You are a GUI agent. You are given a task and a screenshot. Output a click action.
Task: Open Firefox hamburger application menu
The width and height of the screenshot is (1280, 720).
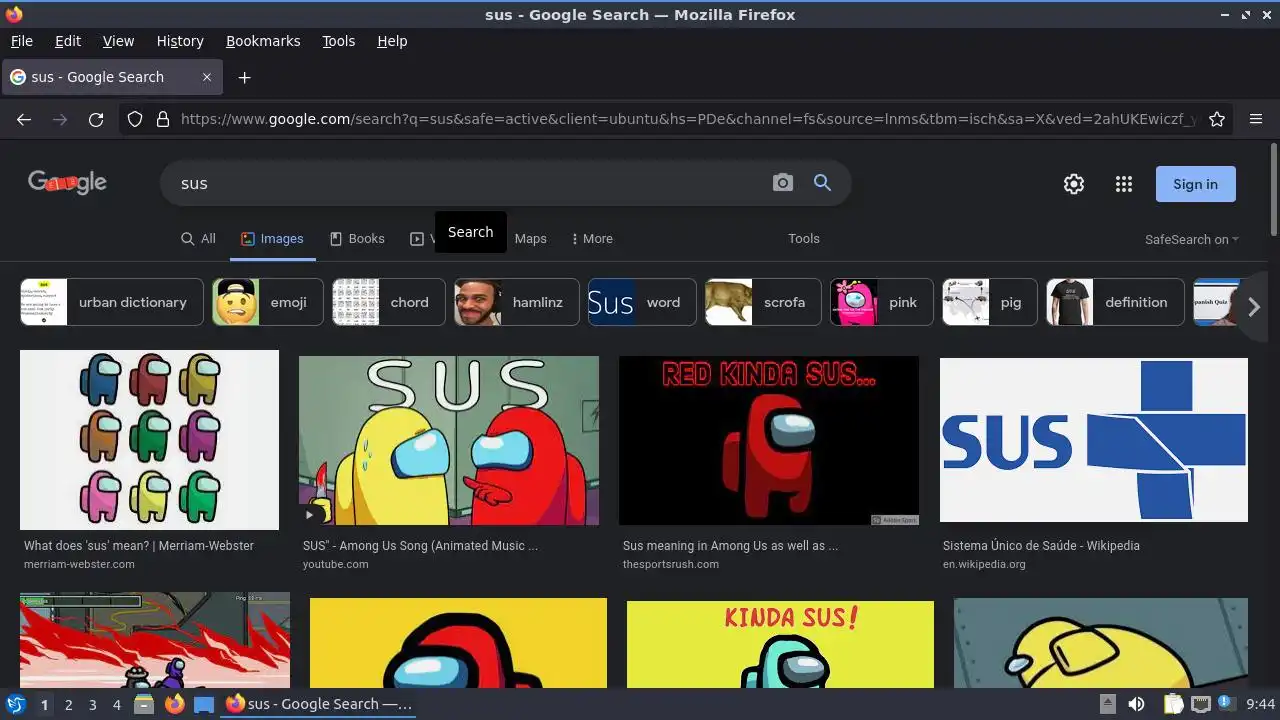[x=1256, y=119]
